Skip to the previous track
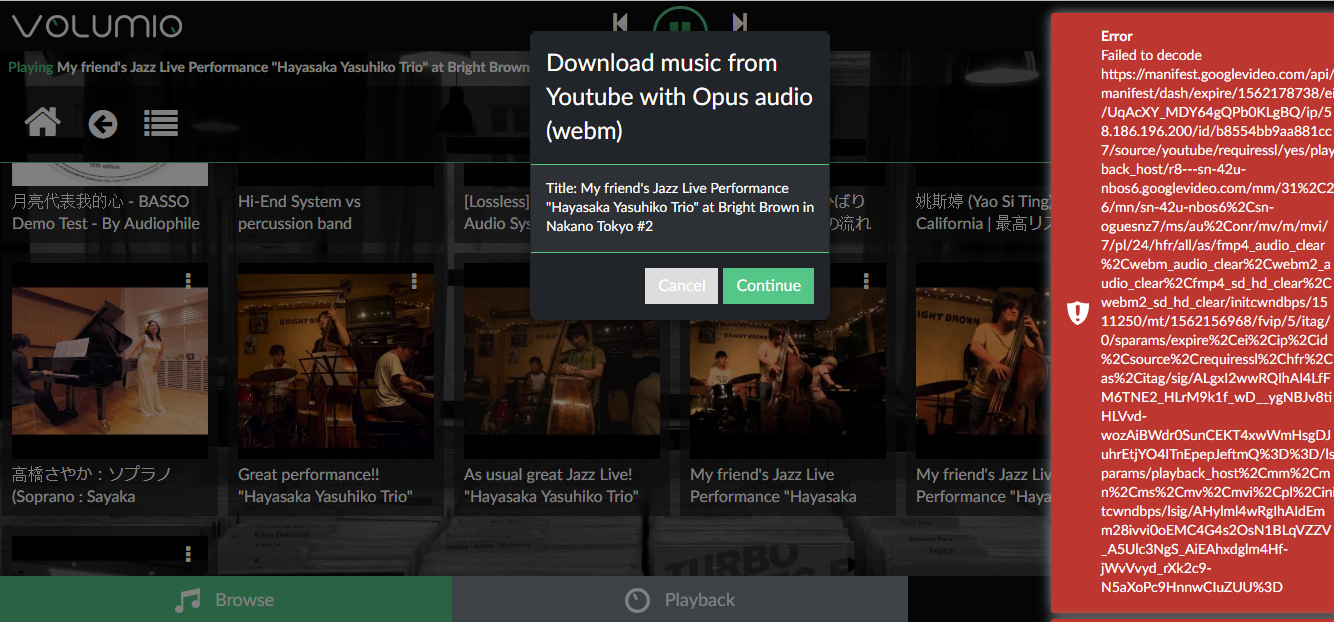The image size is (1334, 622). click(x=620, y=21)
